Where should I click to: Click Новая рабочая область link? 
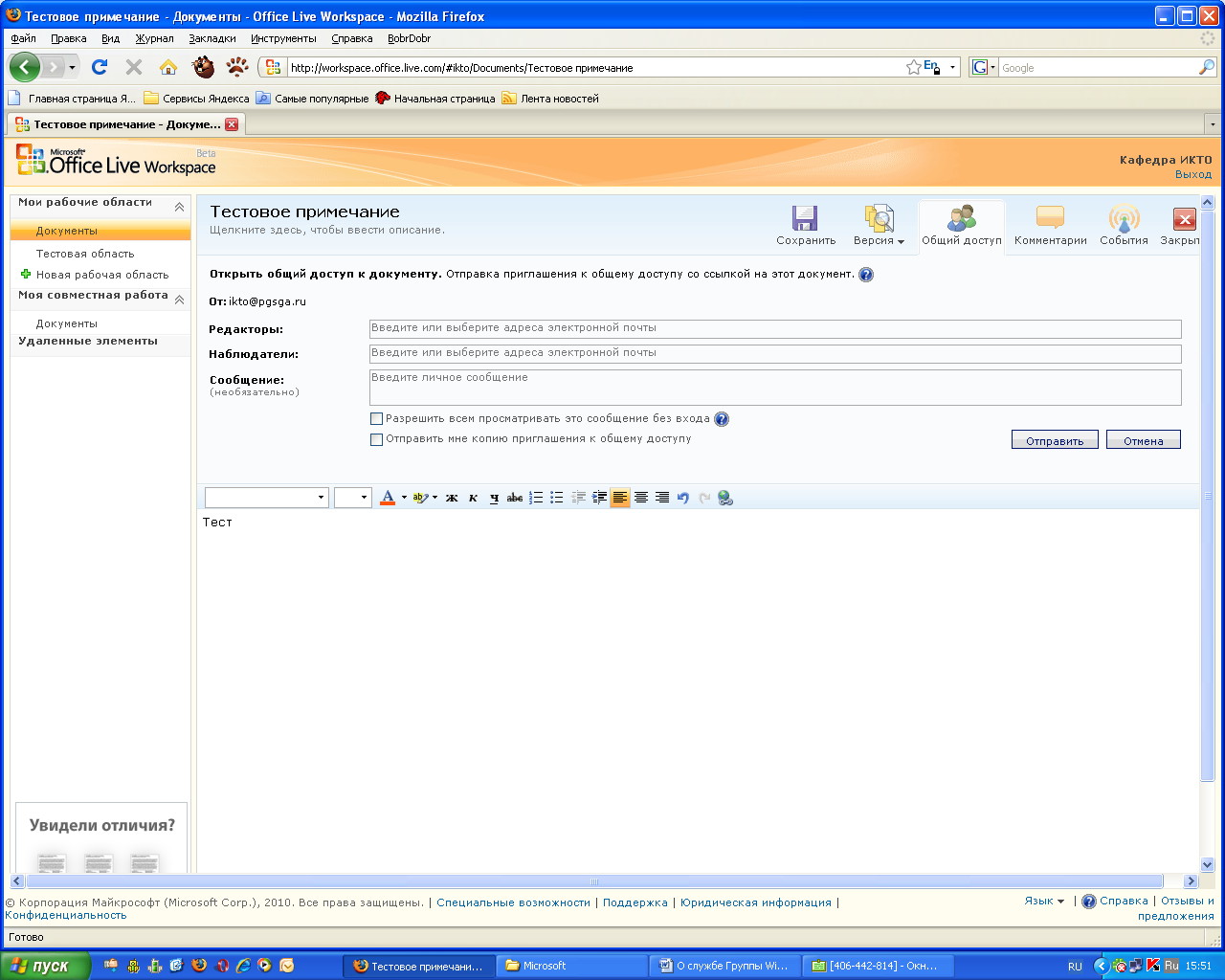click(102, 275)
